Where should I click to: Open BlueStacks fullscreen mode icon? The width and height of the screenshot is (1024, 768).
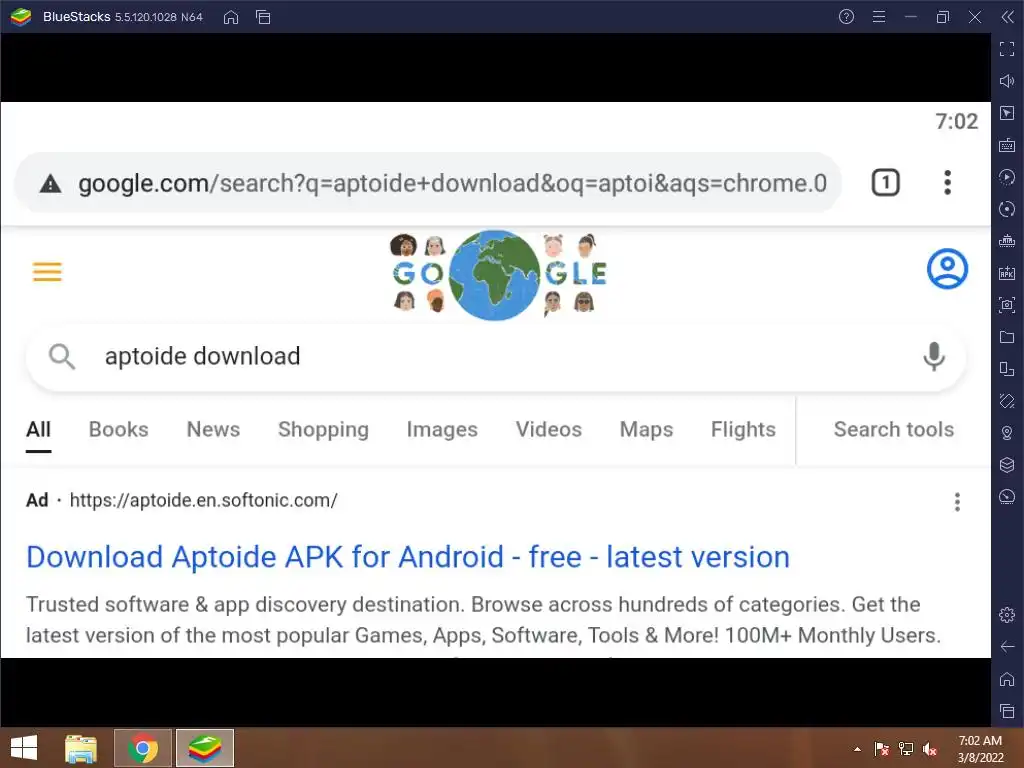1007,49
